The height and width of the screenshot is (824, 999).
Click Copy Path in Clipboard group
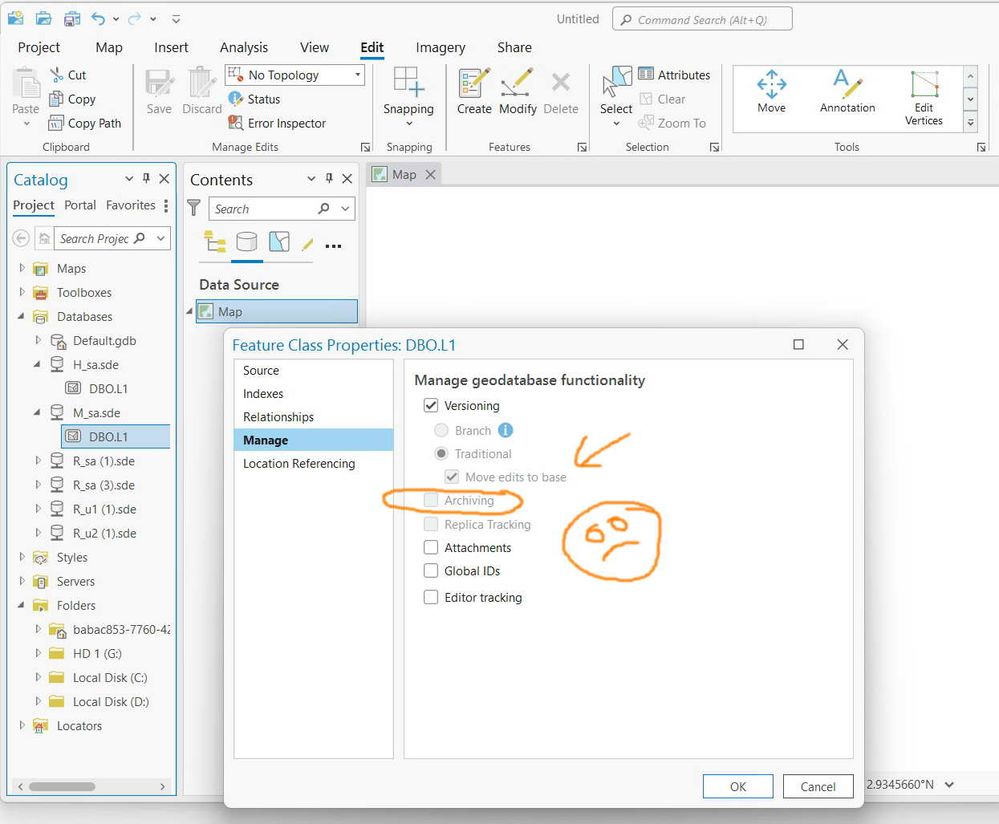coord(85,123)
